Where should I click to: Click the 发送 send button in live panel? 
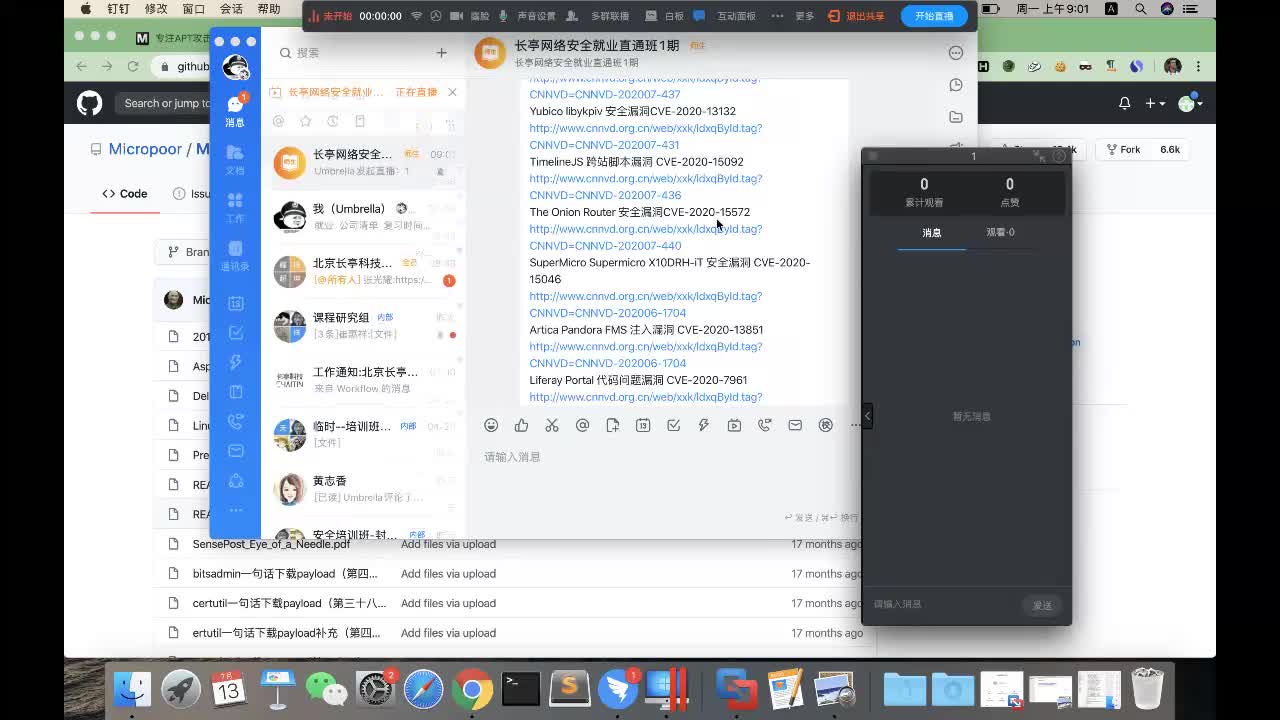point(1042,605)
